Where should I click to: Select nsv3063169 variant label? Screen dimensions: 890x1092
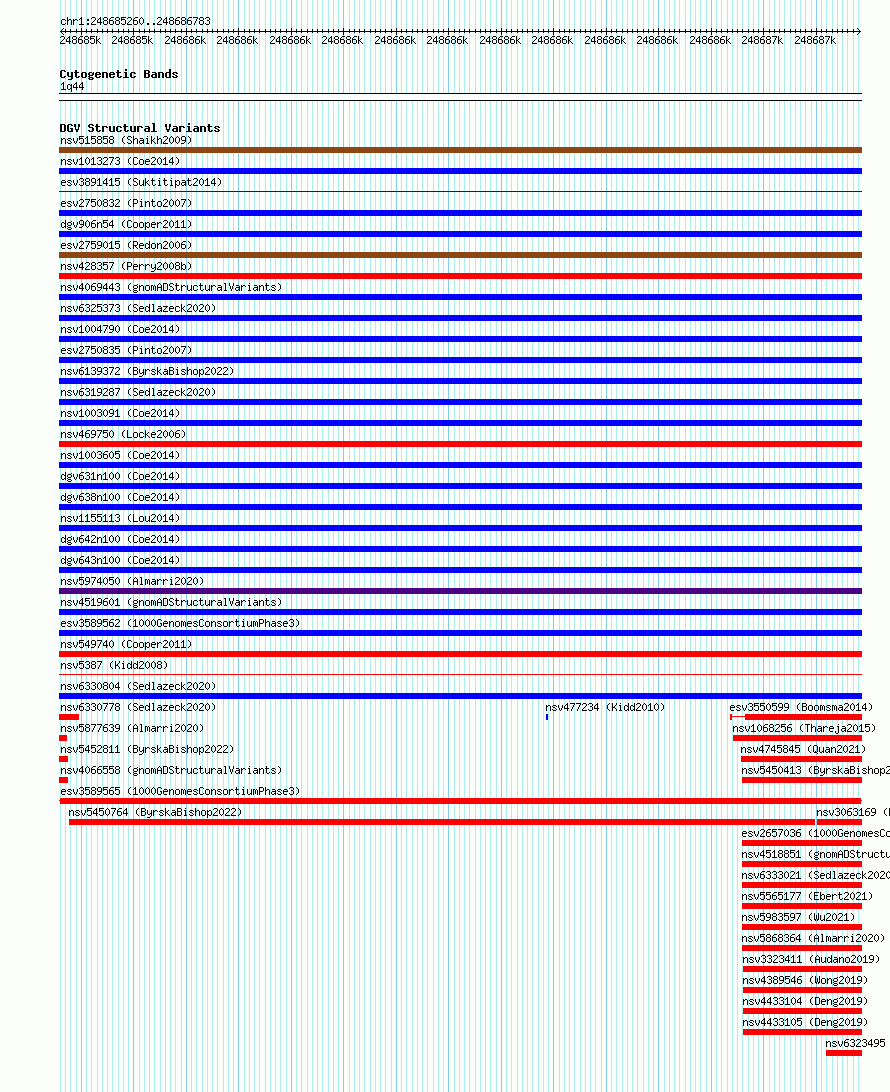pyautogui.click(x=853, y=812)
